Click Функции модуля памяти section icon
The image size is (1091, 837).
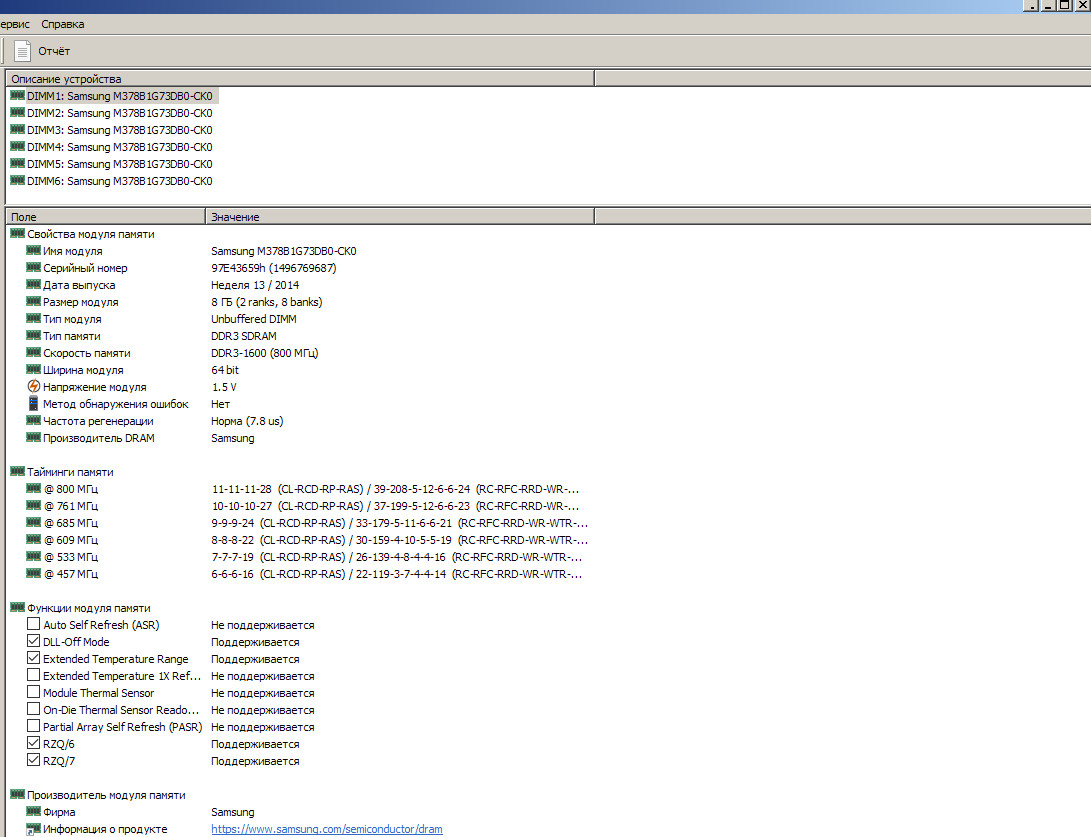click(x=17, y=607)
